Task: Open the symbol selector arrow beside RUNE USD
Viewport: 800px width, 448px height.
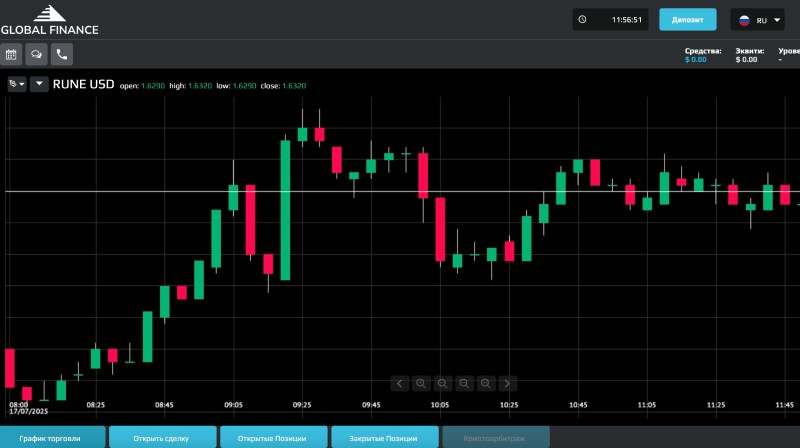Action: click(x=39, y=84)
